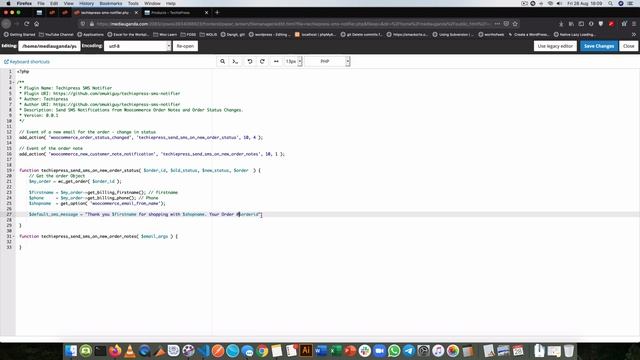Undo the last edit in the code editor
The height and width of the screenshot is (360, 640).
pyautogui.click(x=250, y=61)
